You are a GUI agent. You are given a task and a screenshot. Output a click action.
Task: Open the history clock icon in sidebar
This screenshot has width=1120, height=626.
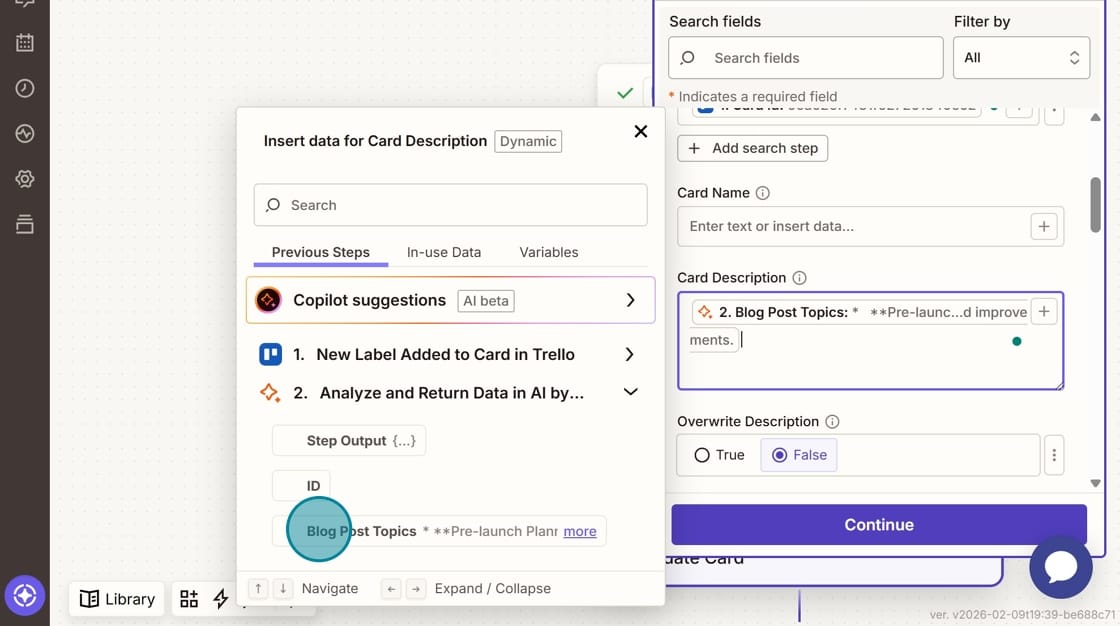click(24, 88)
